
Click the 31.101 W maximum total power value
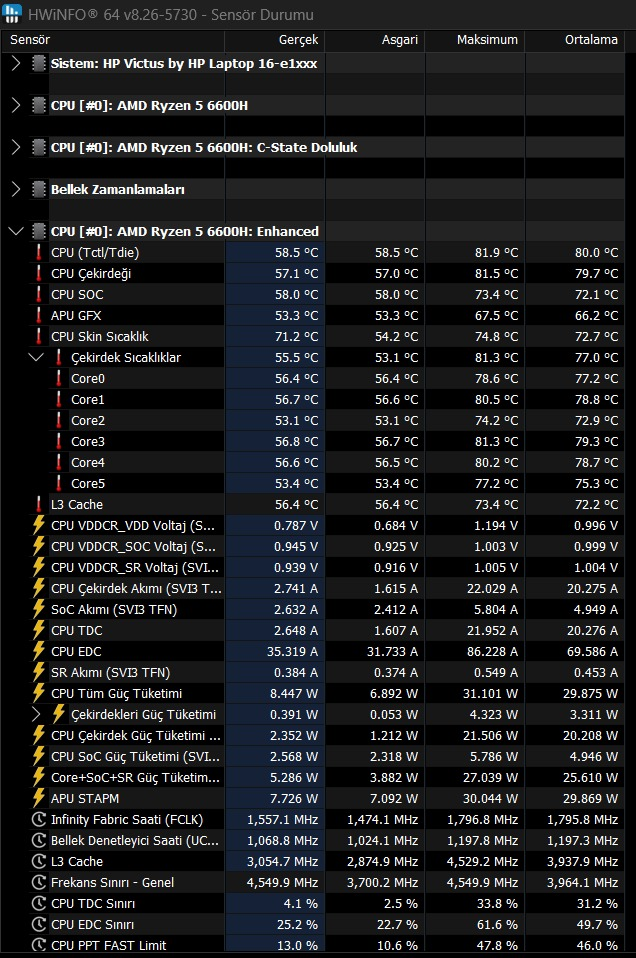pyautogui.click(x=490, y=693)
